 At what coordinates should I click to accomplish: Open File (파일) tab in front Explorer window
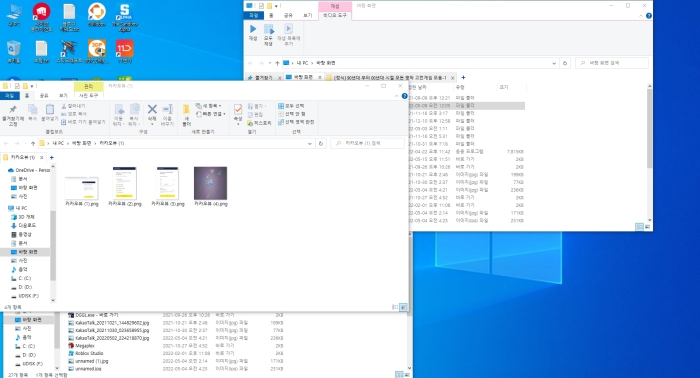pos(9,96)
